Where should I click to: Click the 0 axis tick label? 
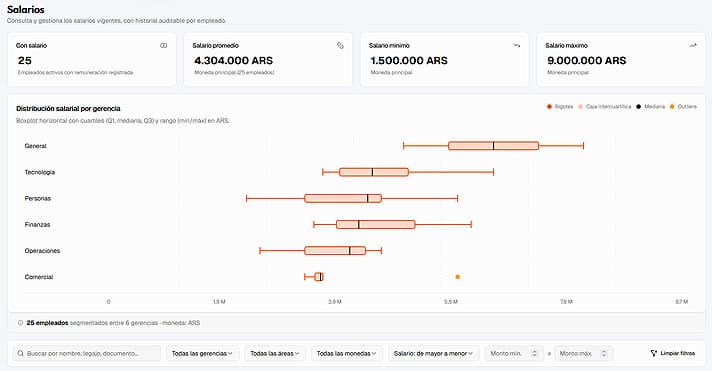coord(109,302)
